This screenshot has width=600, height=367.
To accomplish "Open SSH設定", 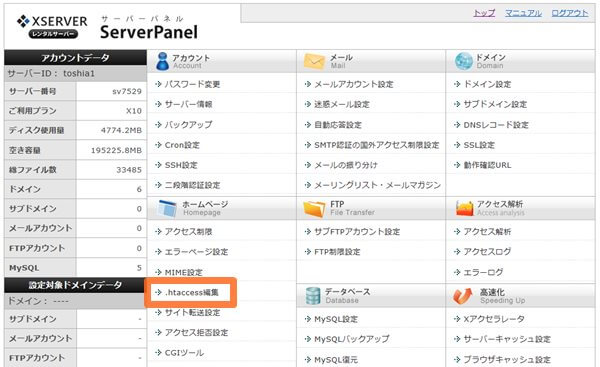I will click(x=181, y=165).
